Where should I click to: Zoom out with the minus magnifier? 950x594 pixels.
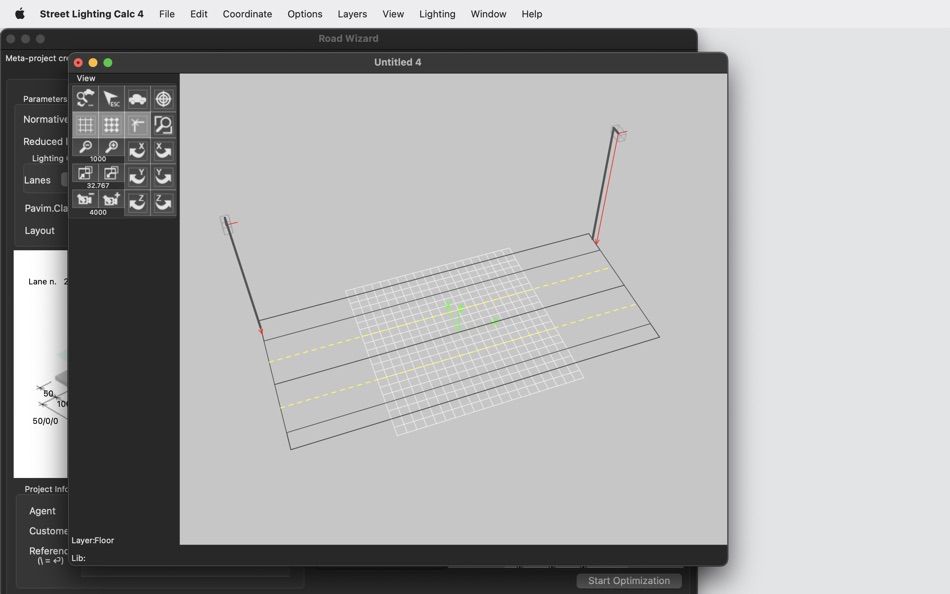coord(85,147)
